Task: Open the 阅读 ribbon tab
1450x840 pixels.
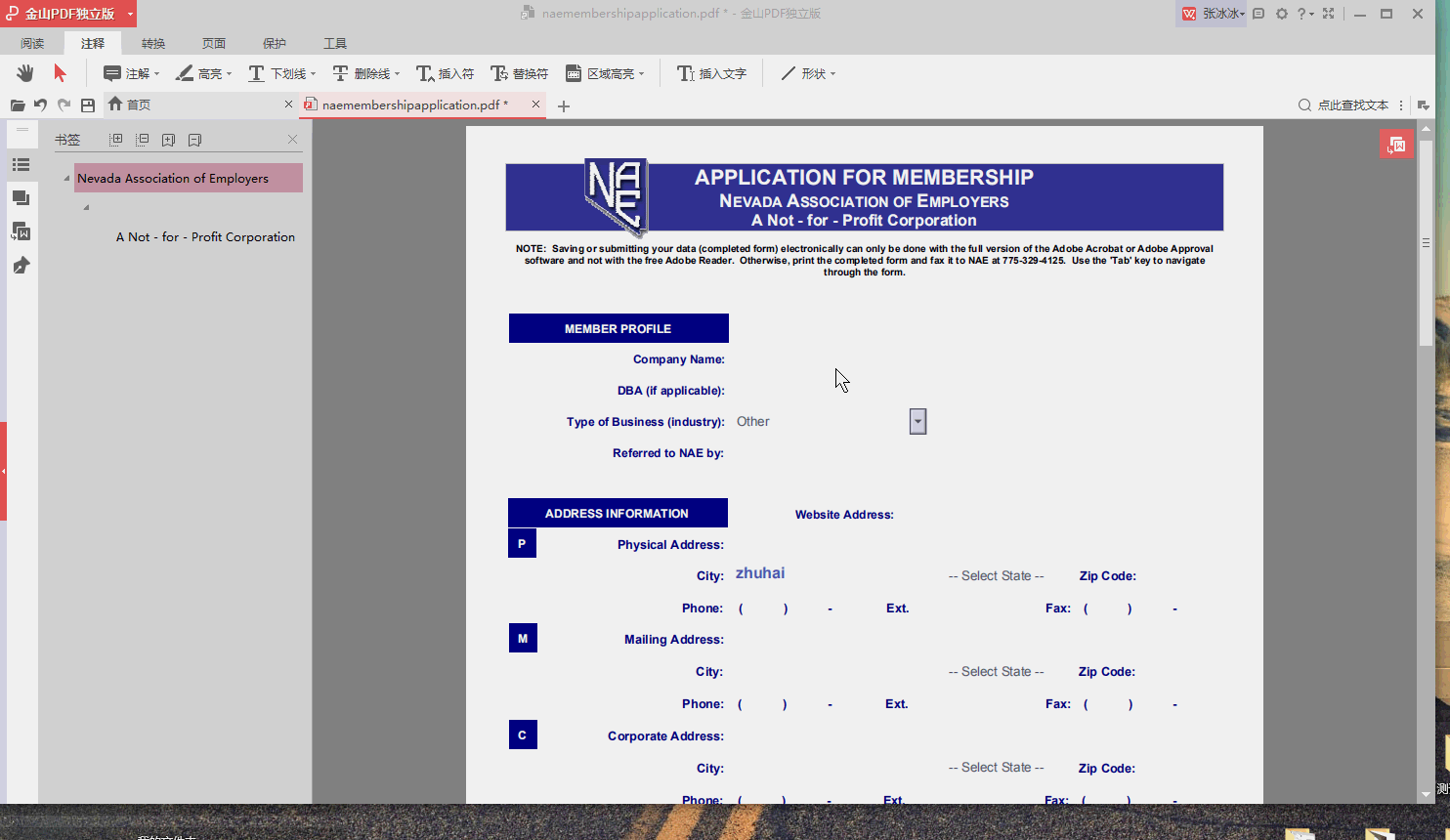Action: pyautogui.click(x=32, y=43)
